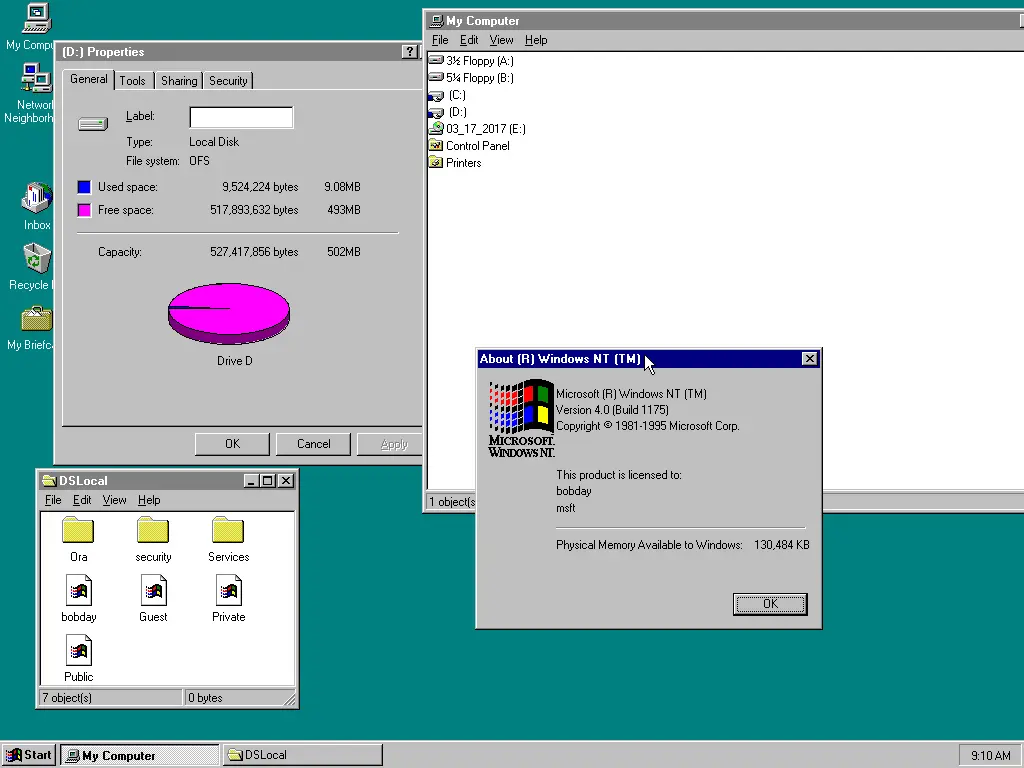The height and width of the screenshot is (768, 1024).
Task: Select the Ora folder in DSLocal
Action: (x=78, y=539)
